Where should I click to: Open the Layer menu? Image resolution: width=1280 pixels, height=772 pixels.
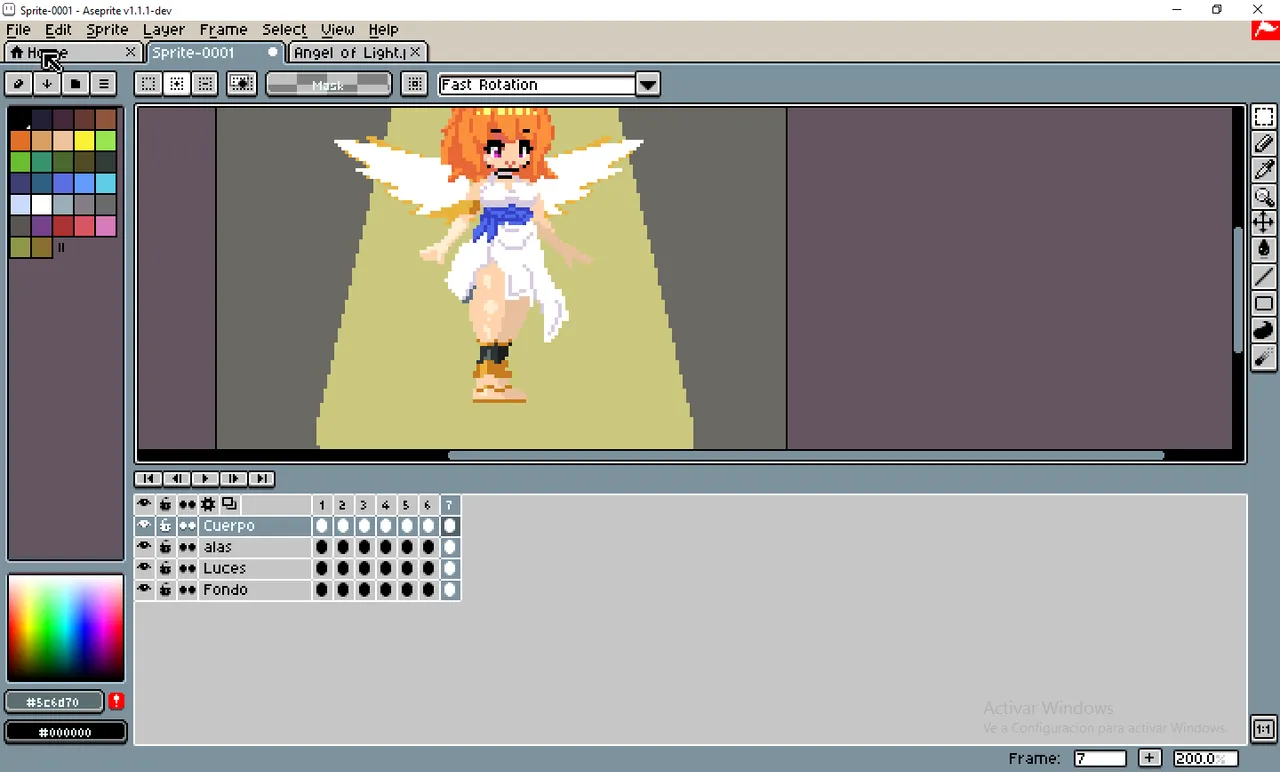(164, 30)
